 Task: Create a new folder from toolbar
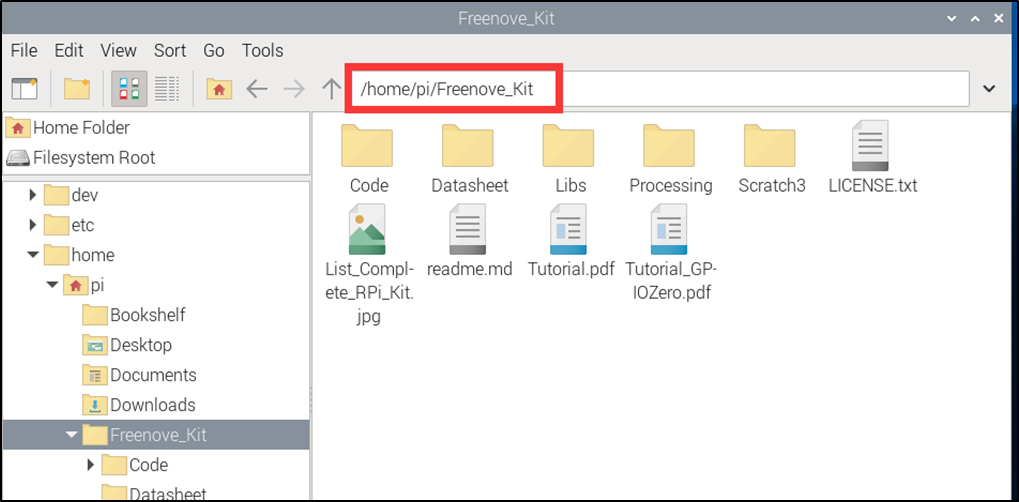tap(77, 88)
